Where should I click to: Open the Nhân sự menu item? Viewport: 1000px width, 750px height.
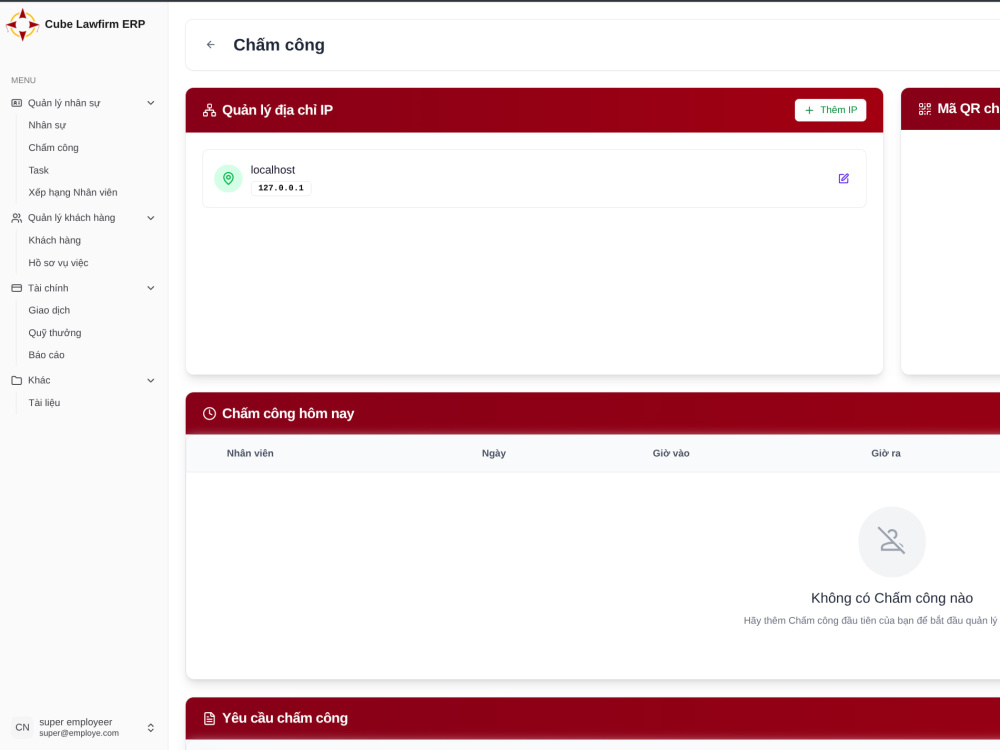[x=47, y=125]
